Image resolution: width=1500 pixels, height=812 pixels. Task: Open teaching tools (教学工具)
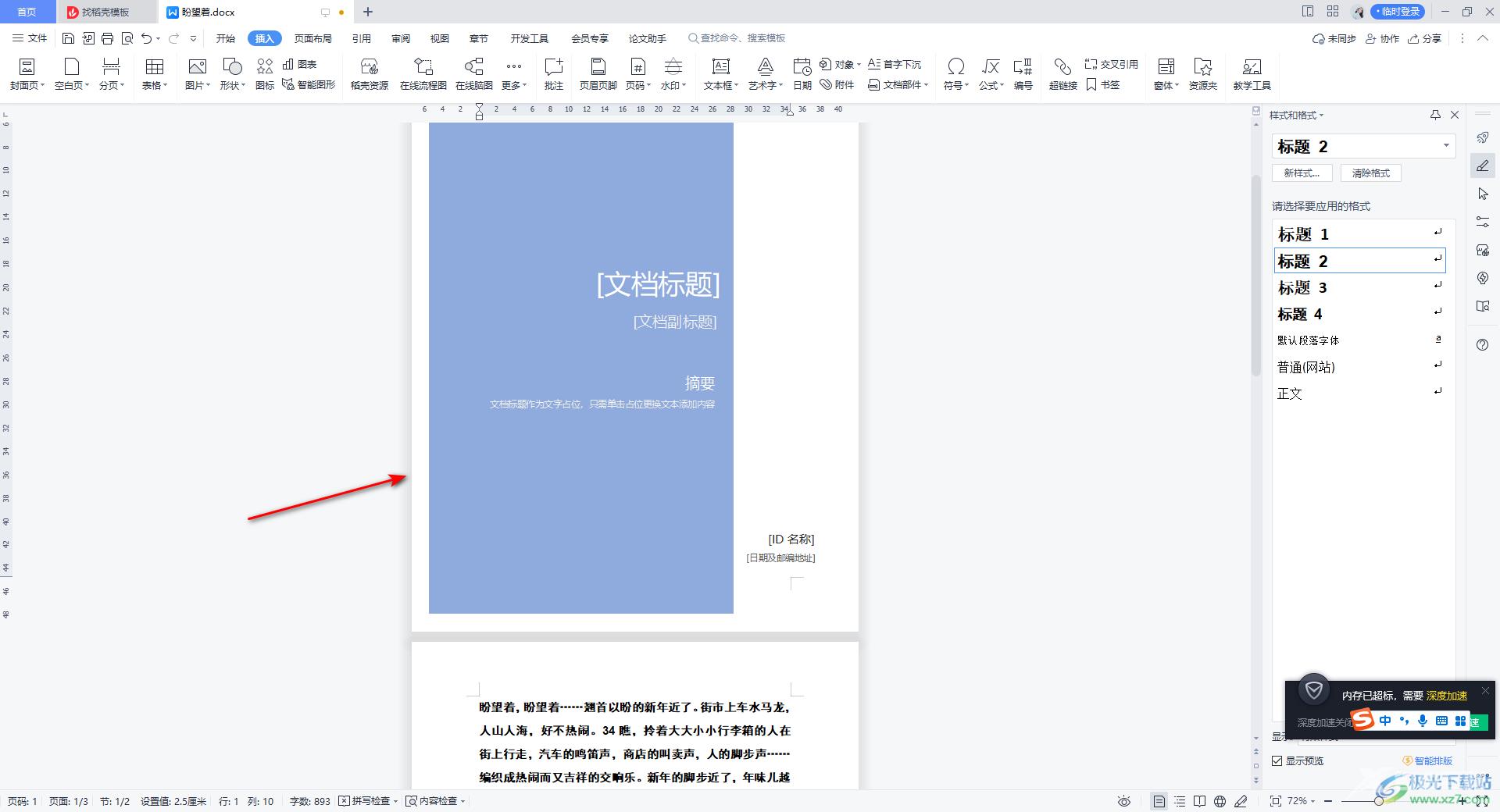1252,74
